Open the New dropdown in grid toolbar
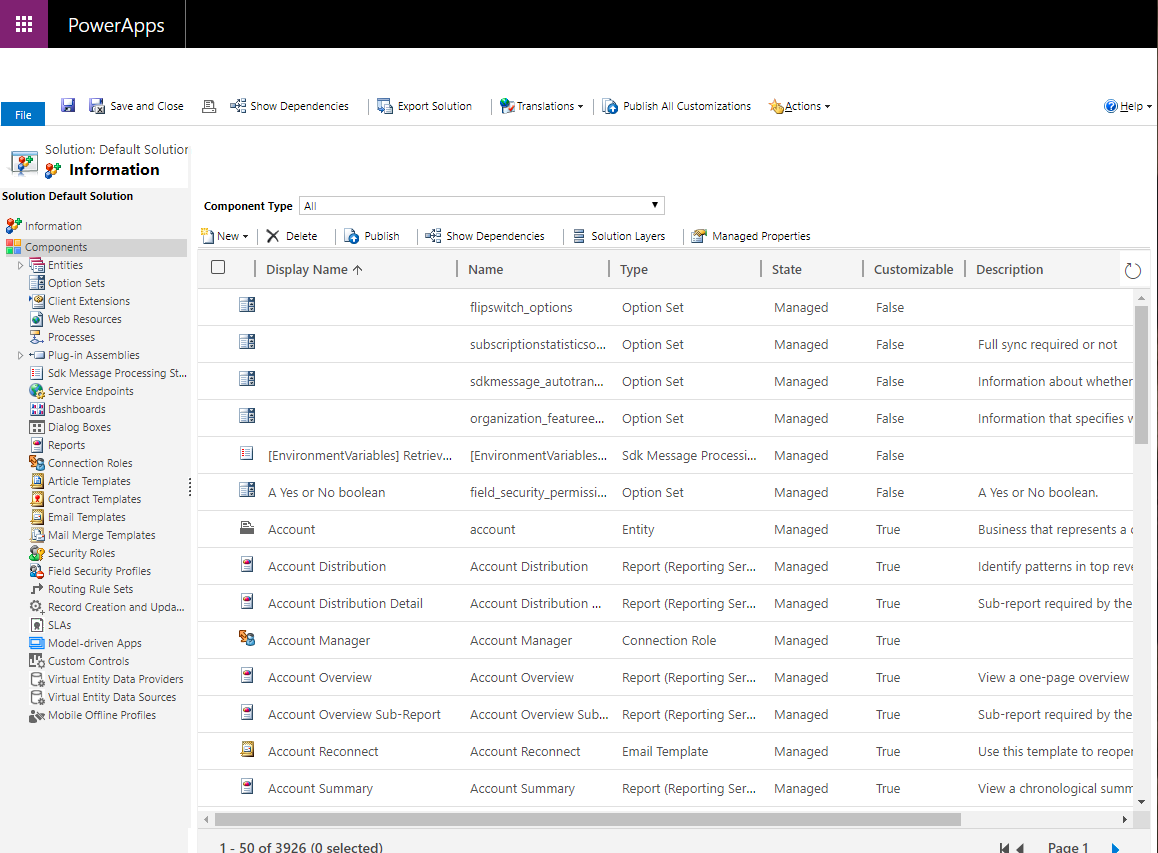Image resolution: width=1158 pixels, height=853 pixels. coord(225,236)
